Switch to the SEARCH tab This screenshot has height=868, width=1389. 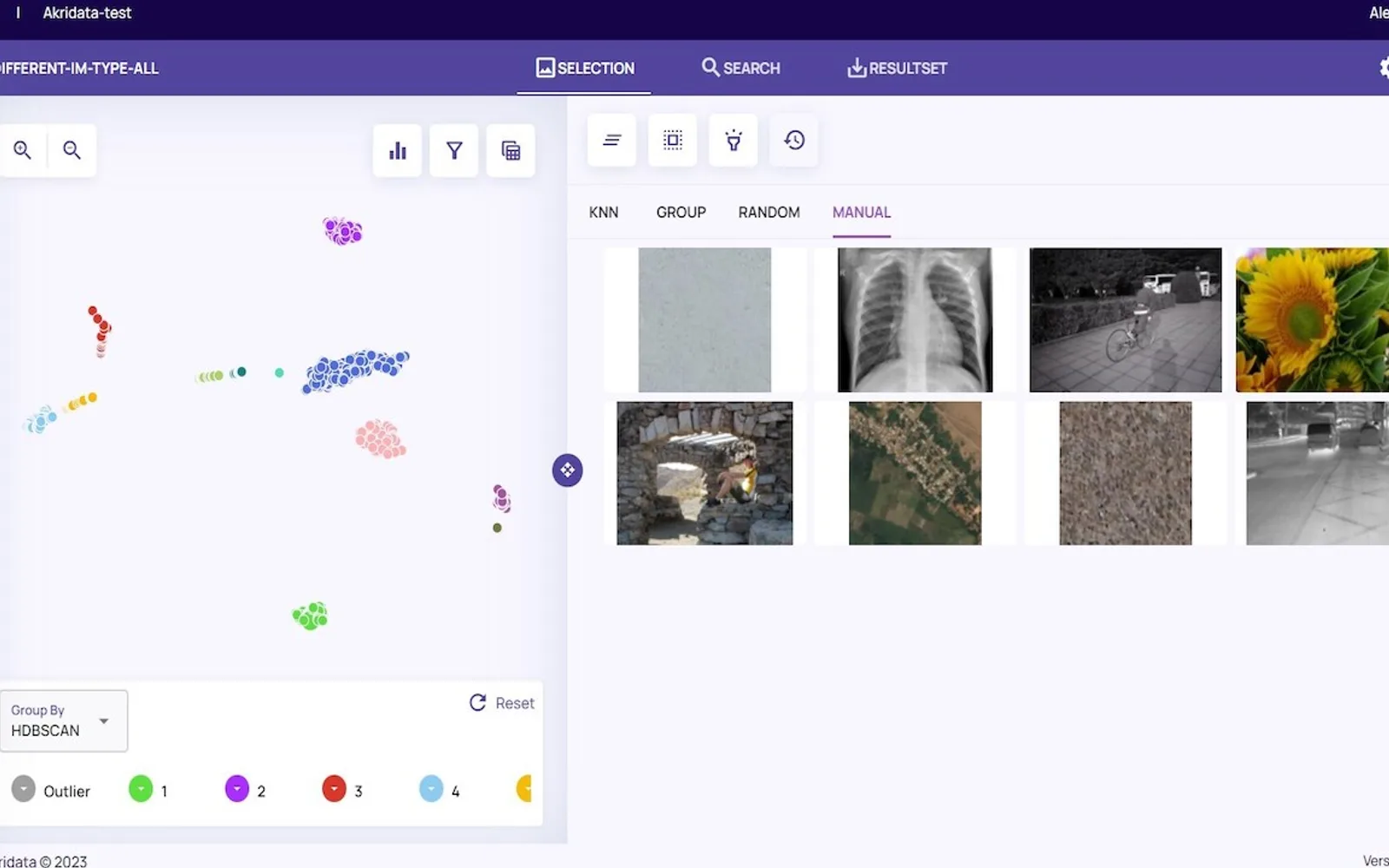coord(741,68)
